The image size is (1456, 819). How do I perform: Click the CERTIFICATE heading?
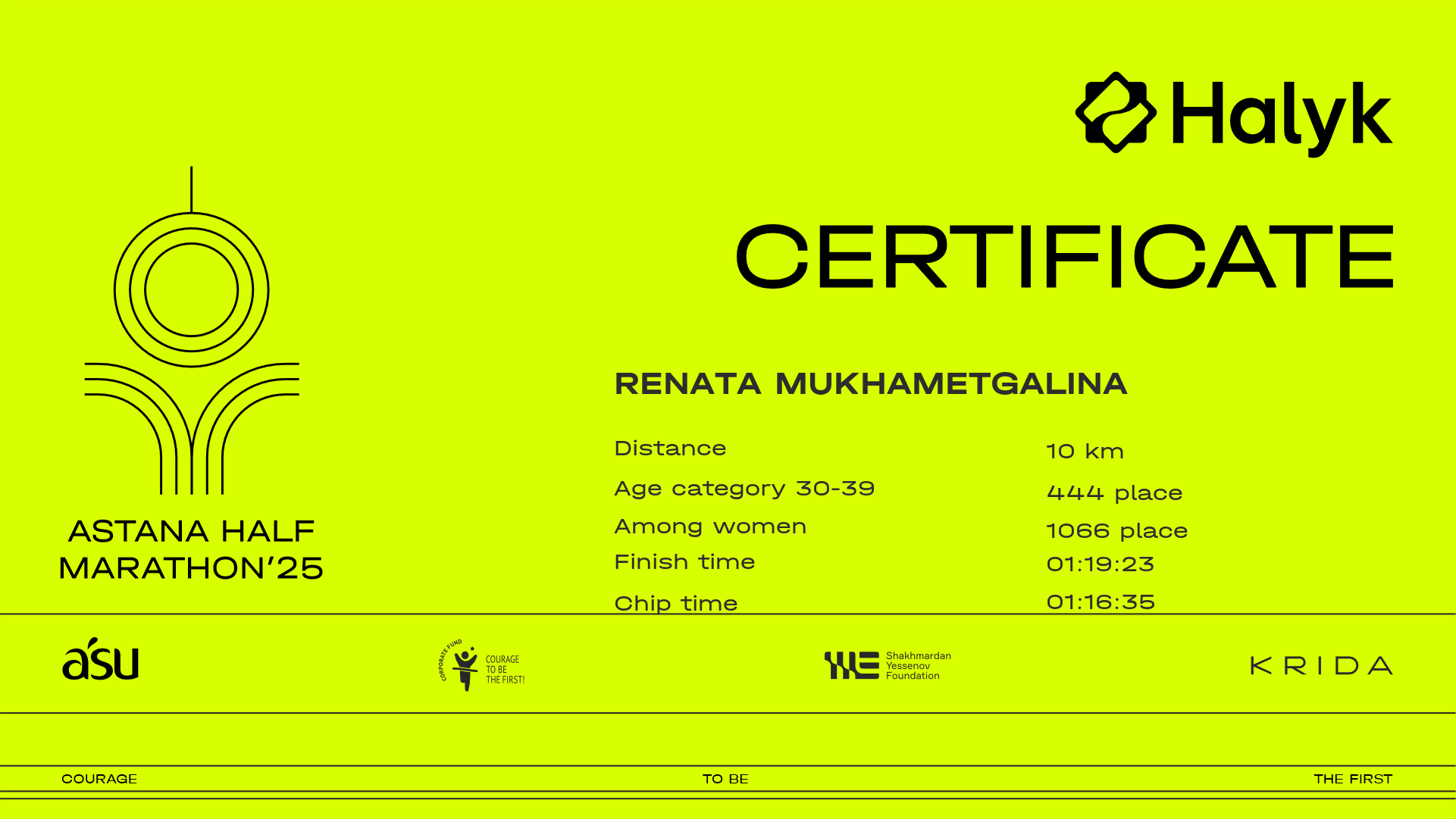tap(1064, 257)
